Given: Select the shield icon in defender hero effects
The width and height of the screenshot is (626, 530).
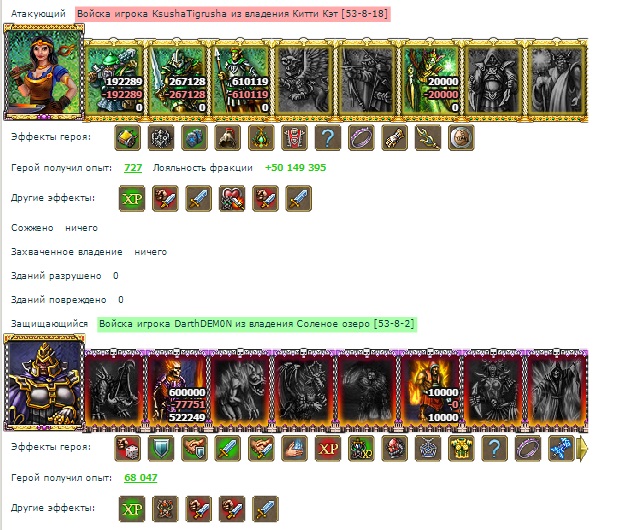Looking at the screenshot, I should 161,448.
